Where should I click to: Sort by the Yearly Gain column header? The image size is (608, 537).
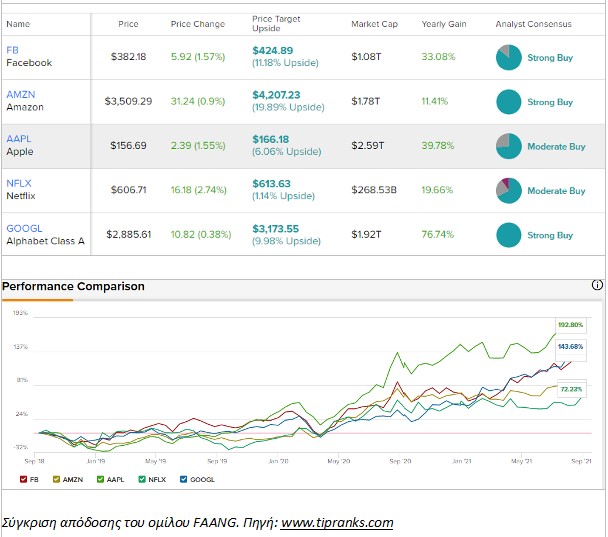tap(444, 24)
